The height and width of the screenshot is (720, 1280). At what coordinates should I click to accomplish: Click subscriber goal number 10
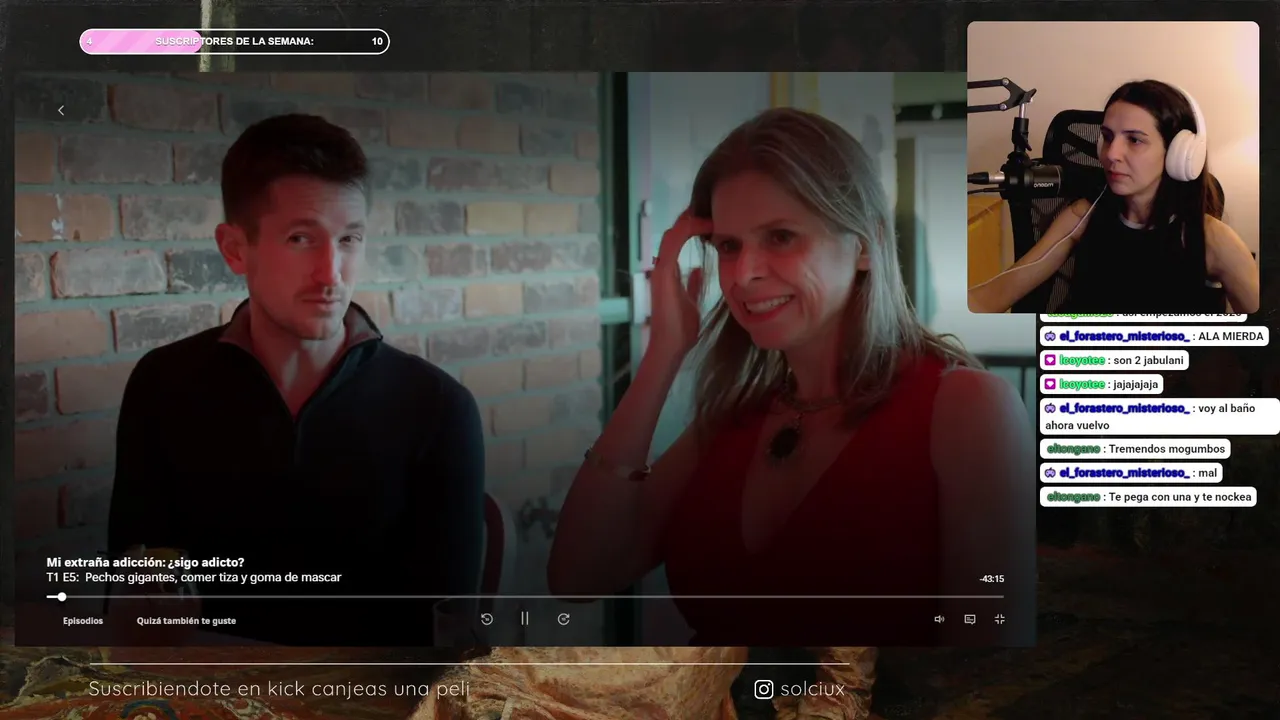(x=377, y=41)
